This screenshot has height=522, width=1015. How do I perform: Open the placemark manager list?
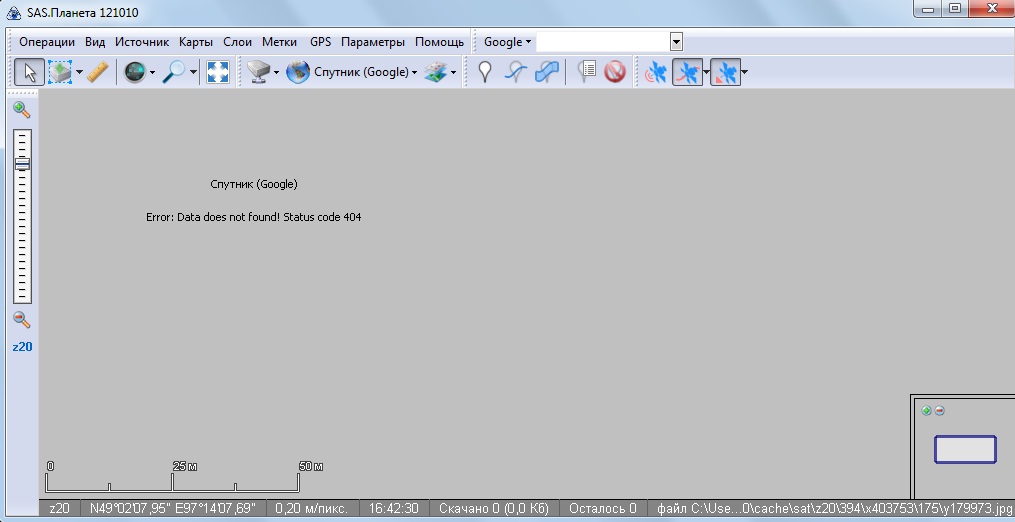(586, 71)
